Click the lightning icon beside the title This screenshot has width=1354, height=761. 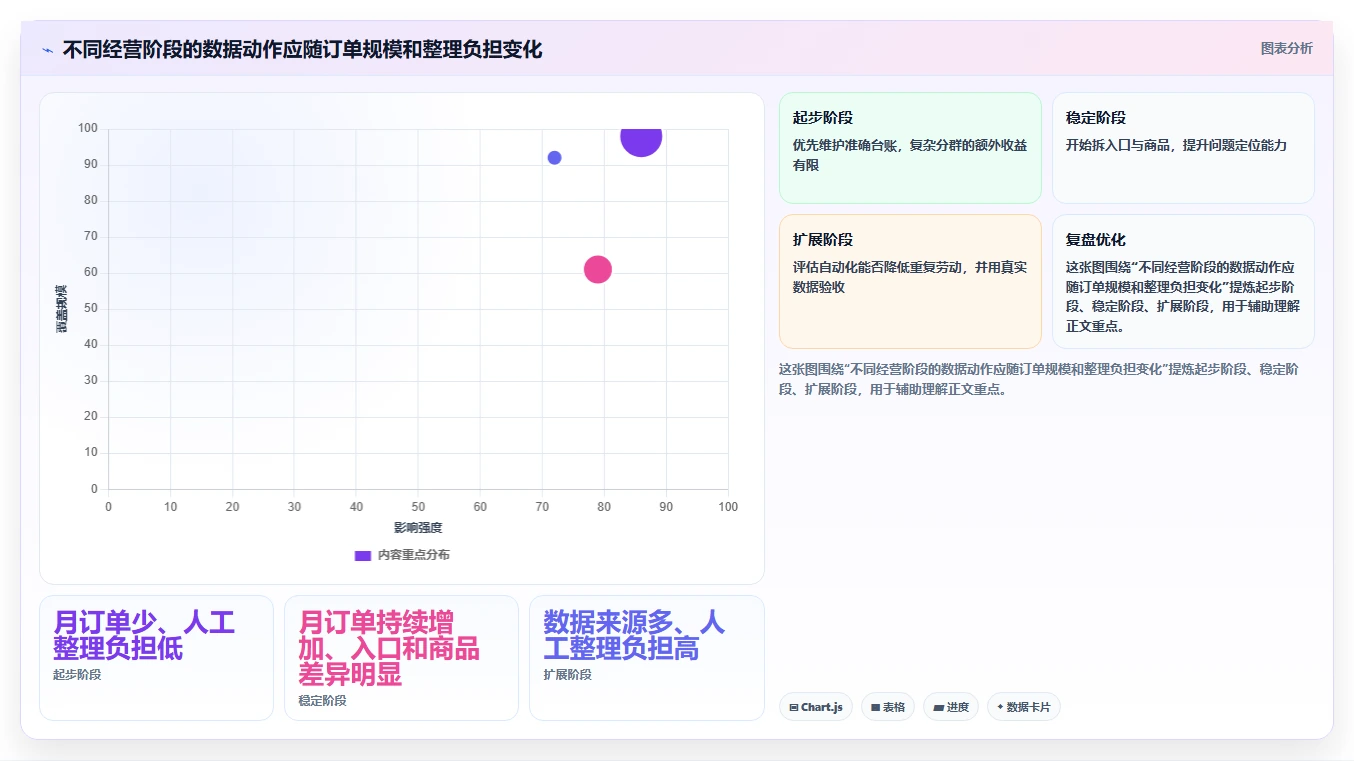tap(47, 50)
